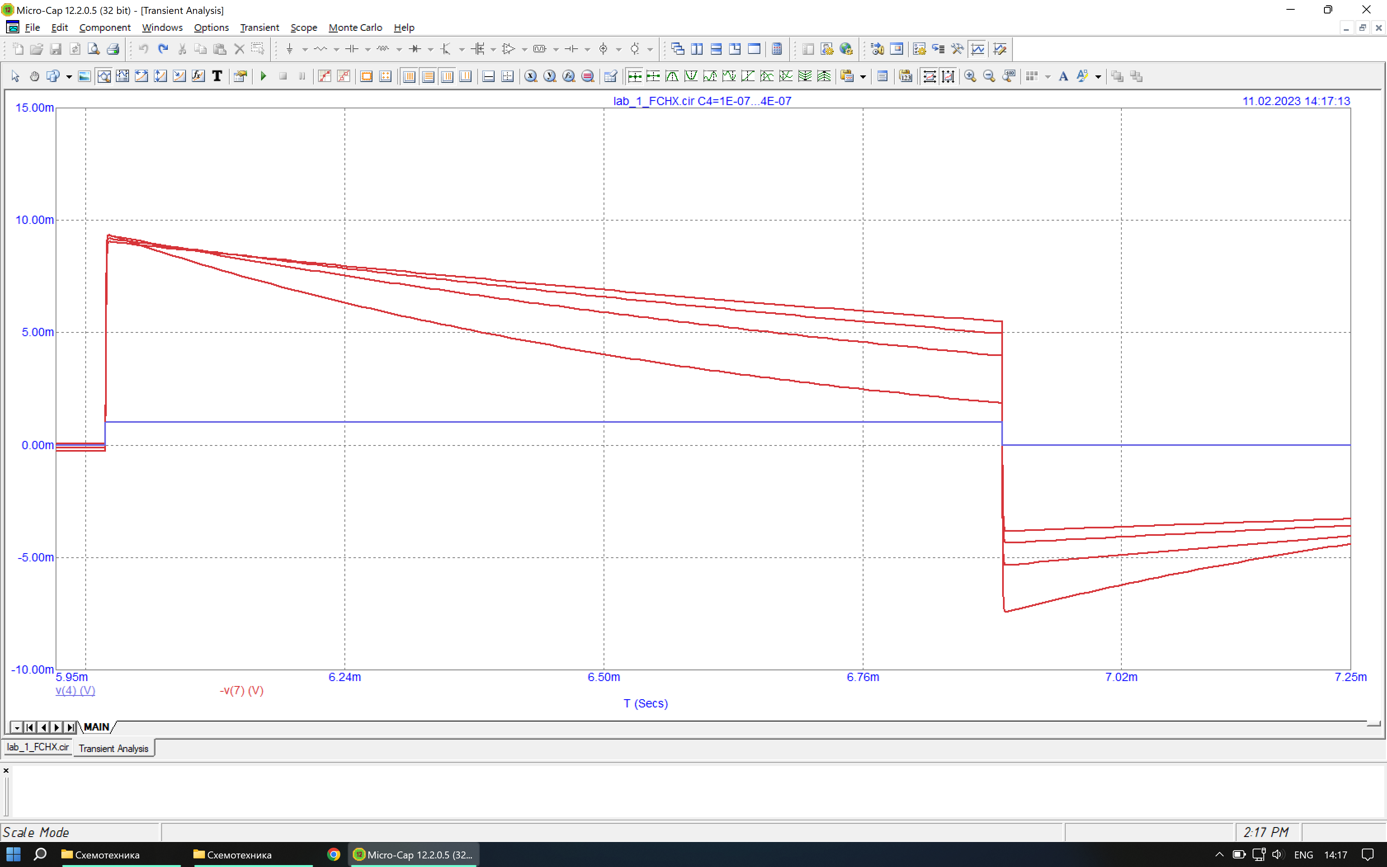This screenshot has height=867, width=1387.
Task: Click the last-page tab navigation arrow
Action: (70, 727)
